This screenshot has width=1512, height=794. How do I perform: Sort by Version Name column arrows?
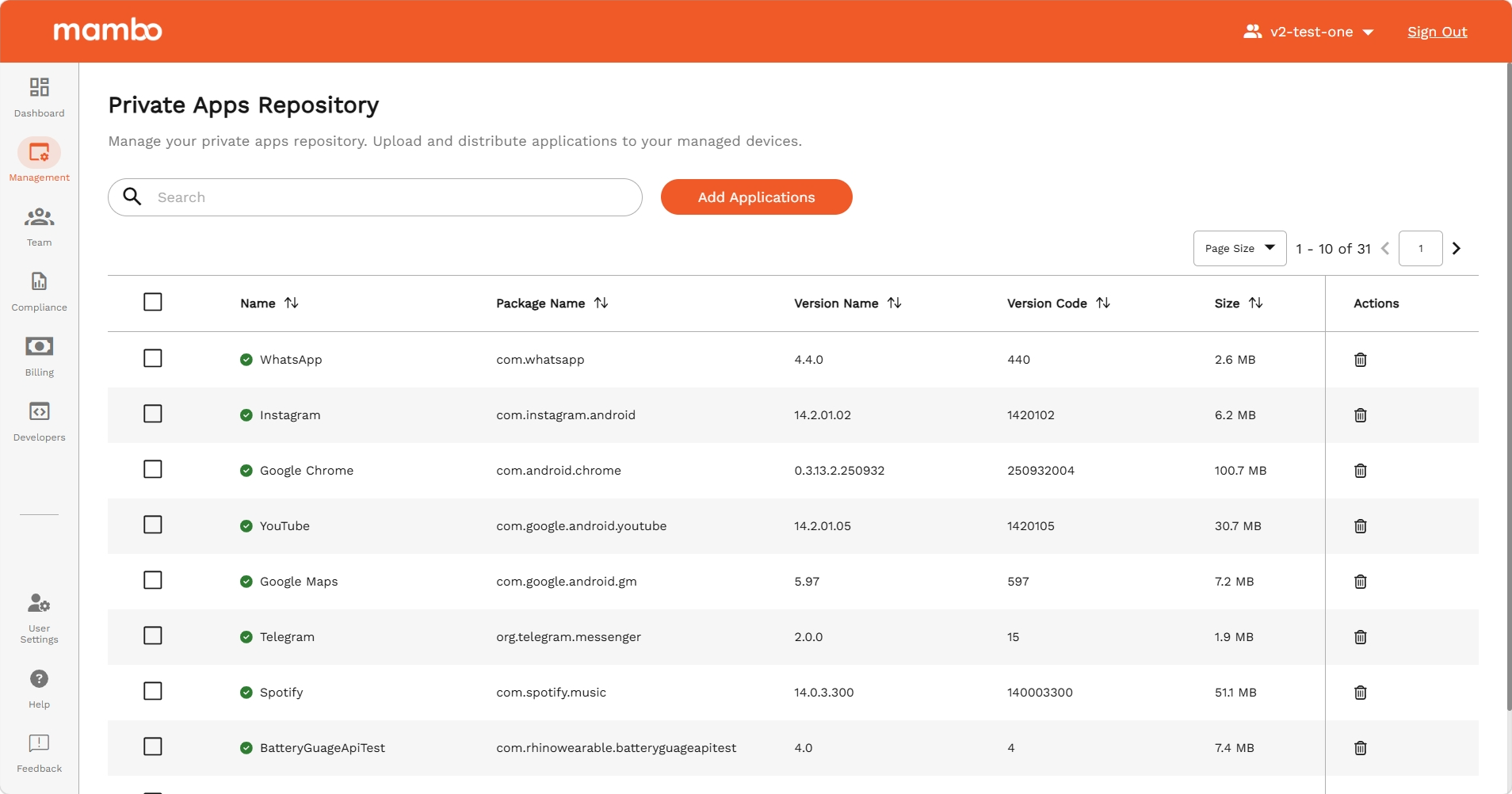895,303
